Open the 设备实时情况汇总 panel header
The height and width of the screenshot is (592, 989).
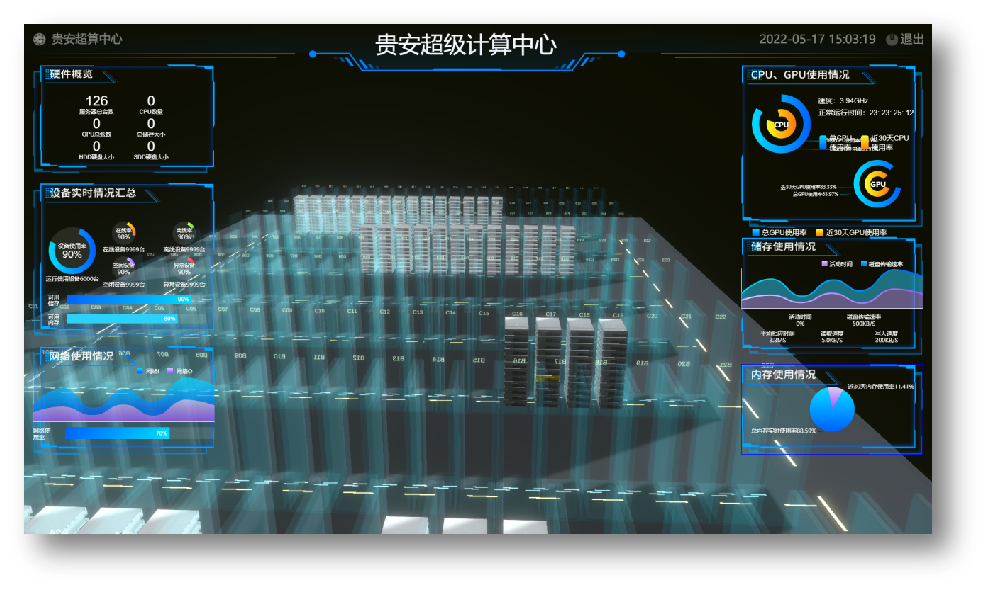tap(88, 193)
